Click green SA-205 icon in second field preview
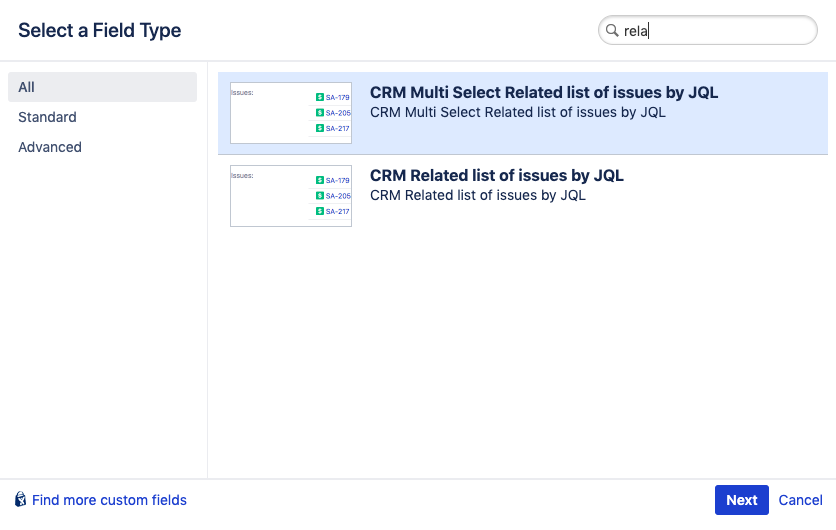Viewport: 836px width, 530px height. point(320,196)
